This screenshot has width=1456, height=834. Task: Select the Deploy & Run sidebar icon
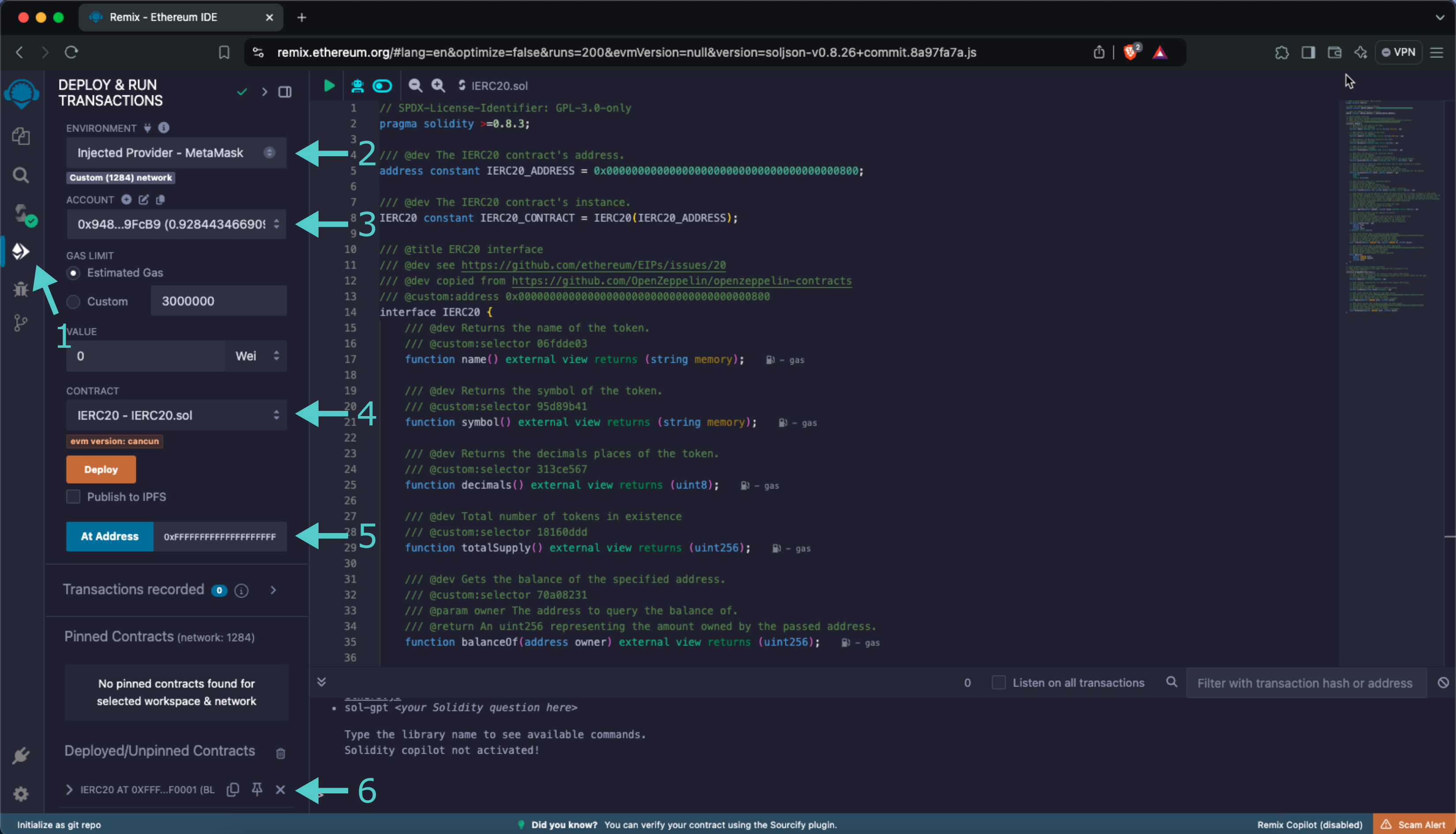21,251
